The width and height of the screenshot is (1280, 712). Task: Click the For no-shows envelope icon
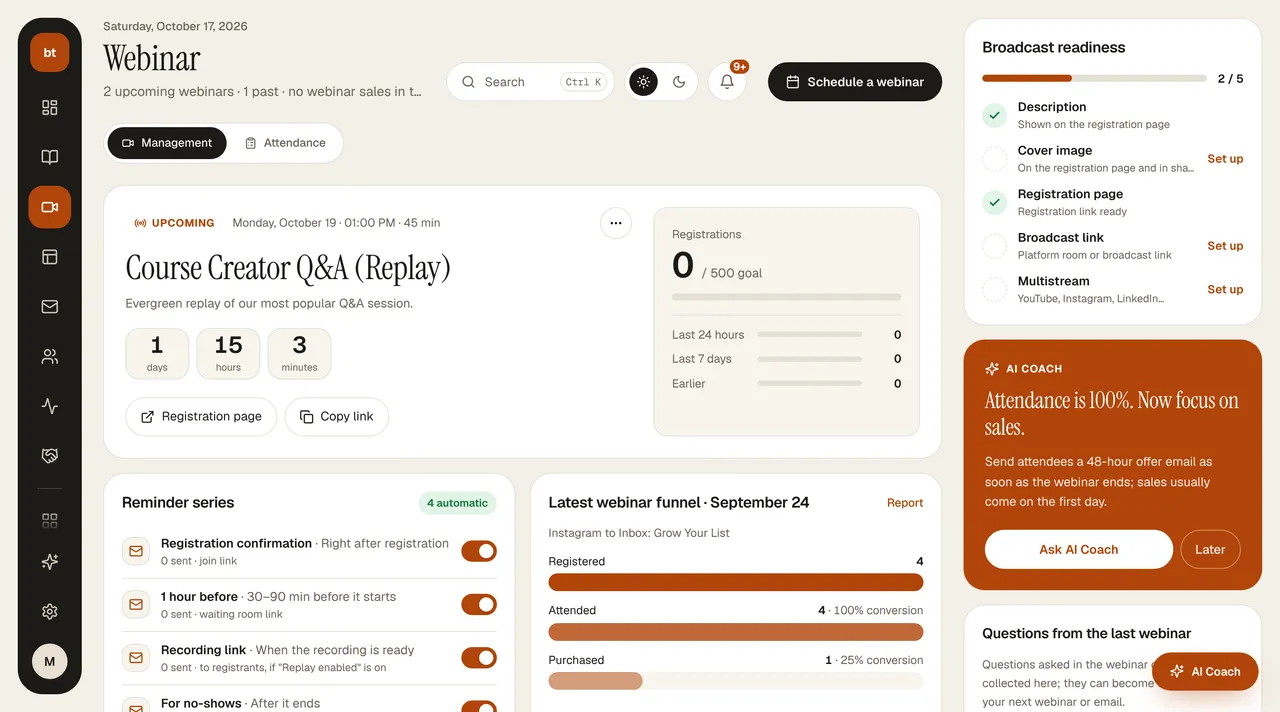[135, 706]
